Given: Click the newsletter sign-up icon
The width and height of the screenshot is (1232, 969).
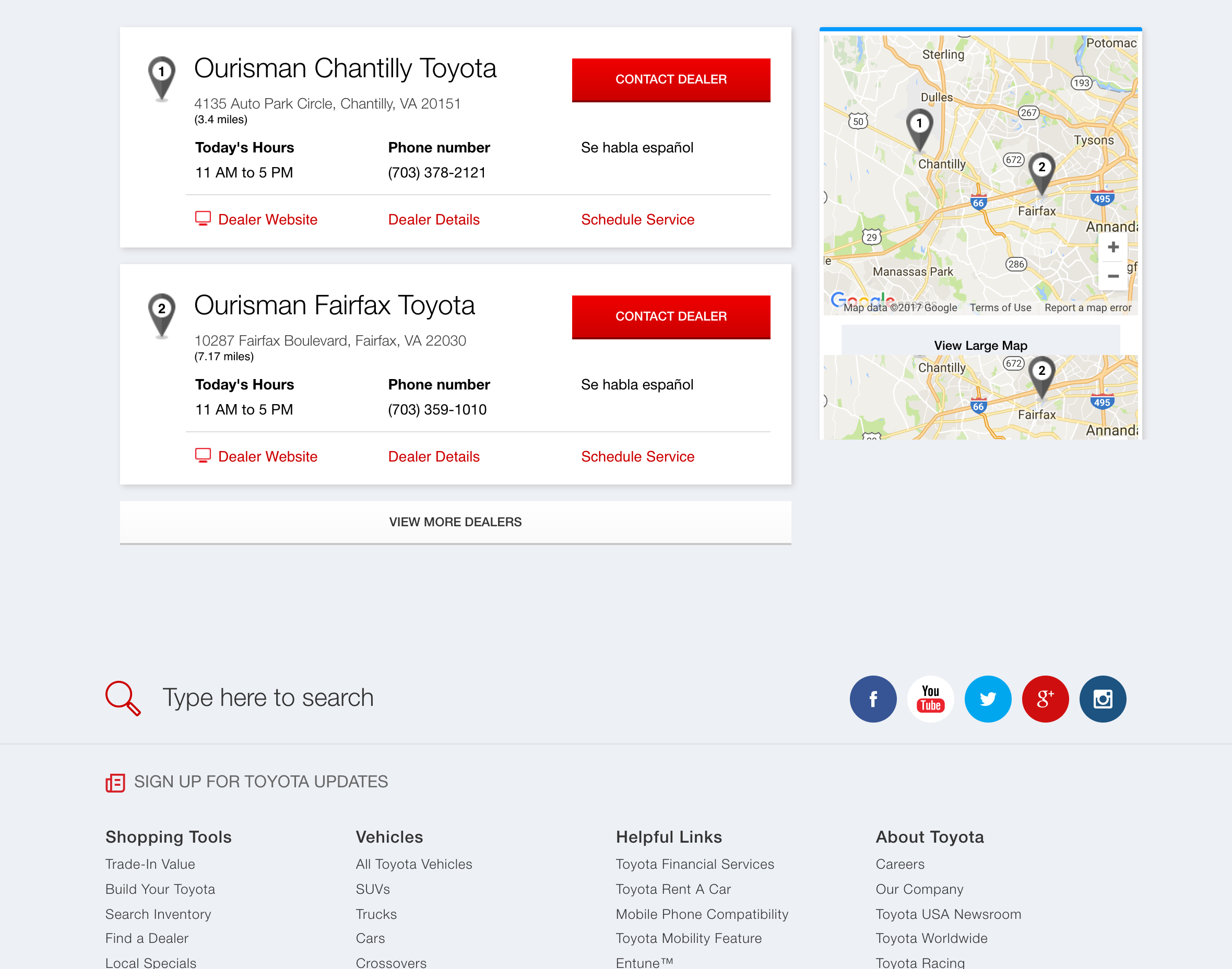Looking at the screenshot, I should click(x=115, y=782).
